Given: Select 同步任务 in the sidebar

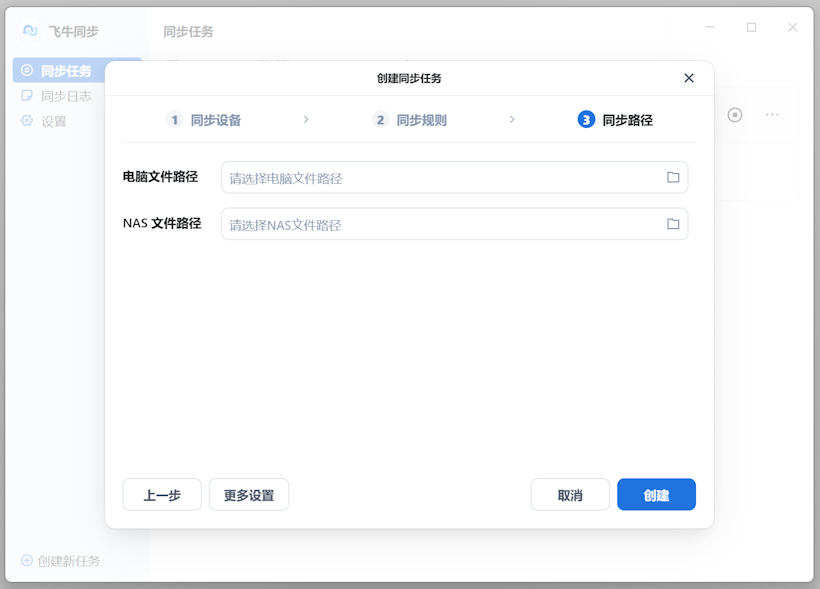Looking at the screenshot, I should pyautogui.click(x=63, y=71).
